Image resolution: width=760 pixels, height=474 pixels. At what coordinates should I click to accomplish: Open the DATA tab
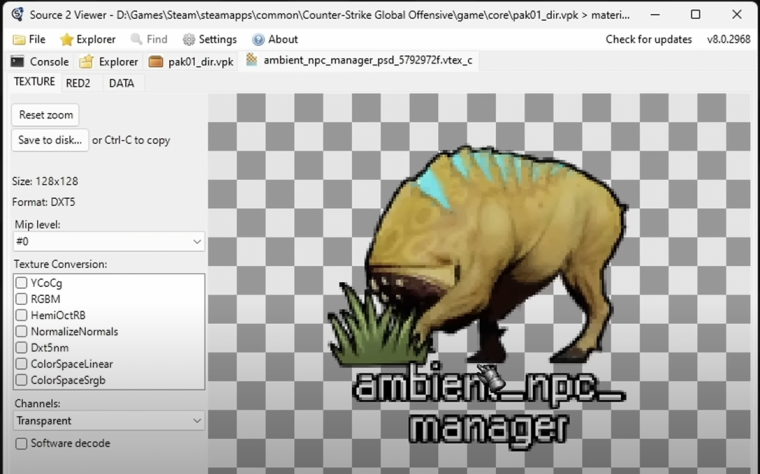click(x=121, y=83)
